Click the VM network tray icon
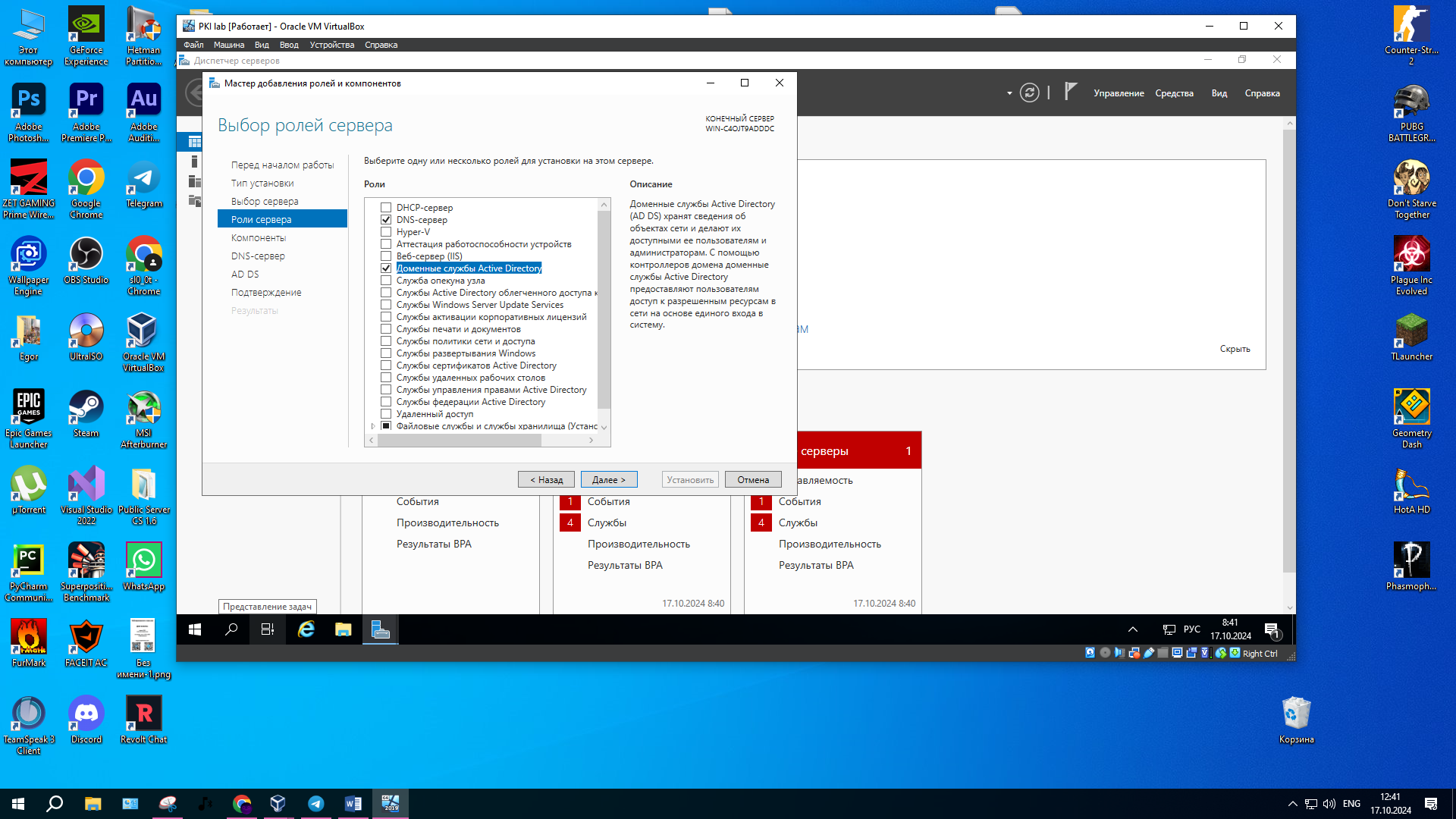Screen dimensions: 1456x819 tap(1169, 629)
